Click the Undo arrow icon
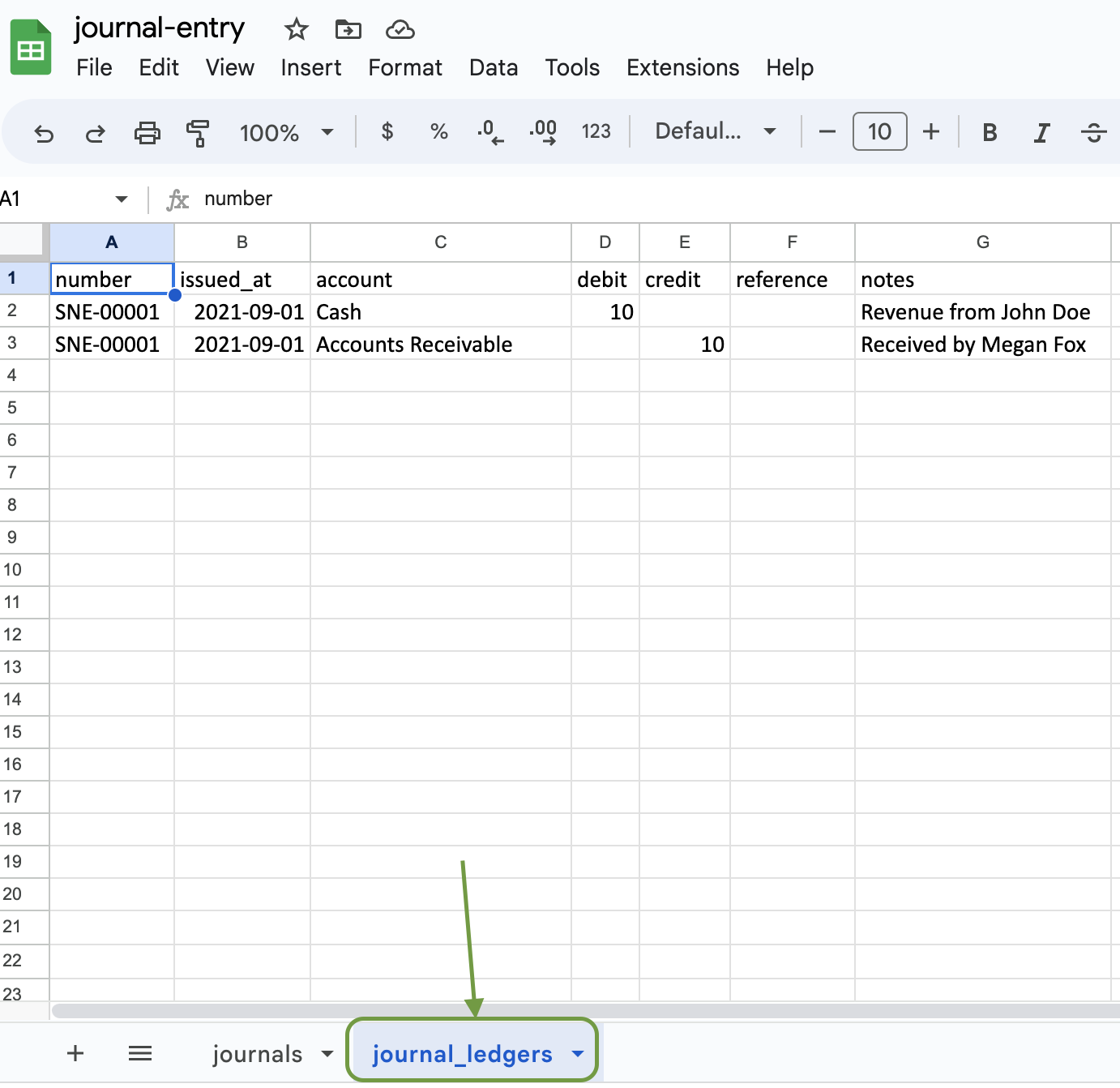 [44, 132]
